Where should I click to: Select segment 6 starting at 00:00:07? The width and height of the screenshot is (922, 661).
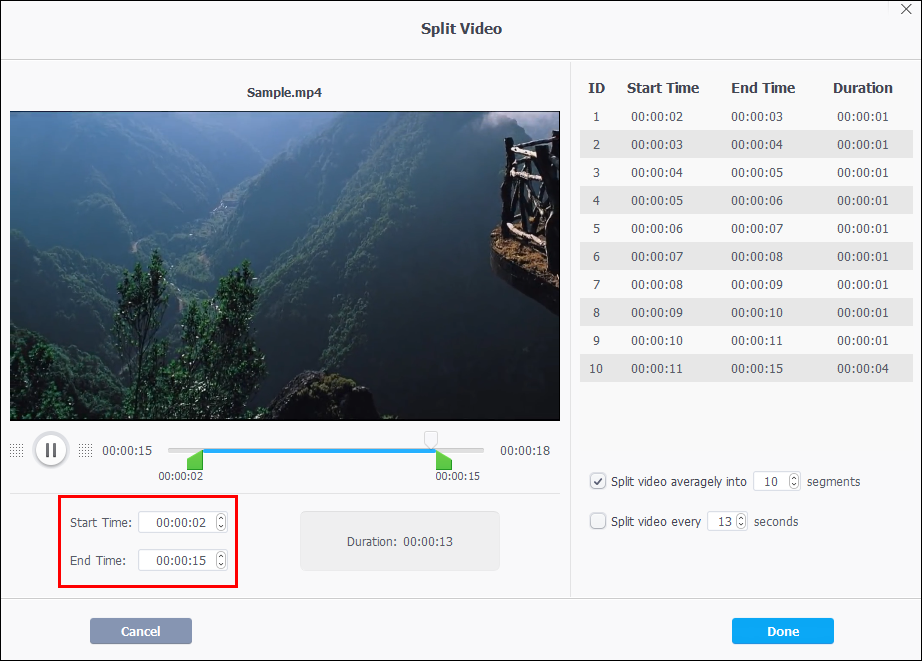[x=746, y=256]
